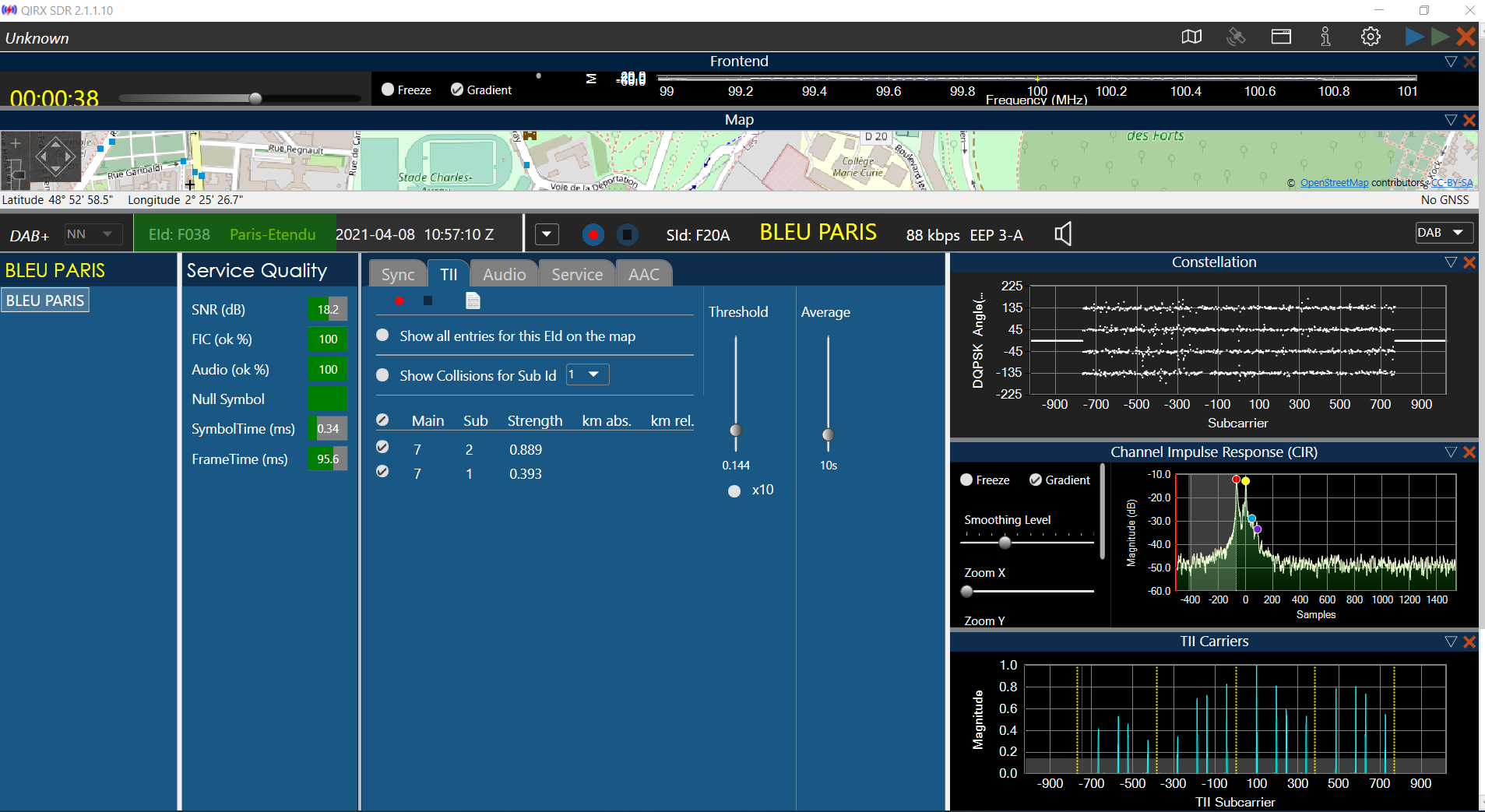Start audio recording with the red record button
This screenshot has height=812, width=1485.
tap(593, 234)
